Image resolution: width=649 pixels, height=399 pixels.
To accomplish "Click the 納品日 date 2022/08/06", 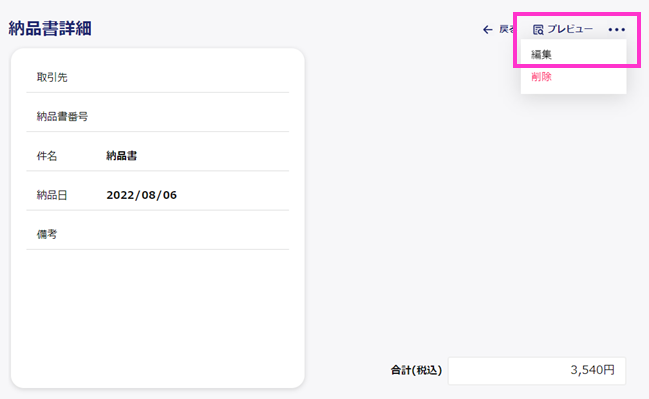I will click(x=142, y=195).
